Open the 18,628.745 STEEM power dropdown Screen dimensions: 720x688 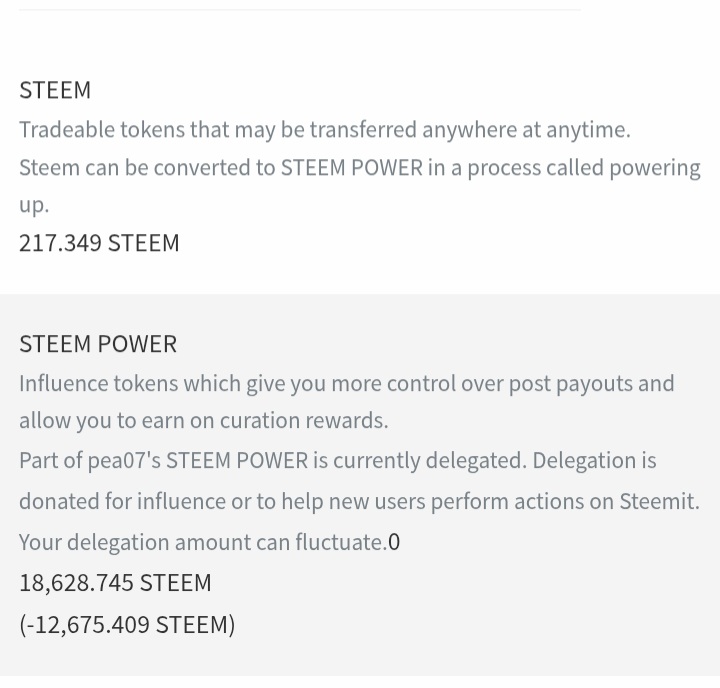coord(115,582)
